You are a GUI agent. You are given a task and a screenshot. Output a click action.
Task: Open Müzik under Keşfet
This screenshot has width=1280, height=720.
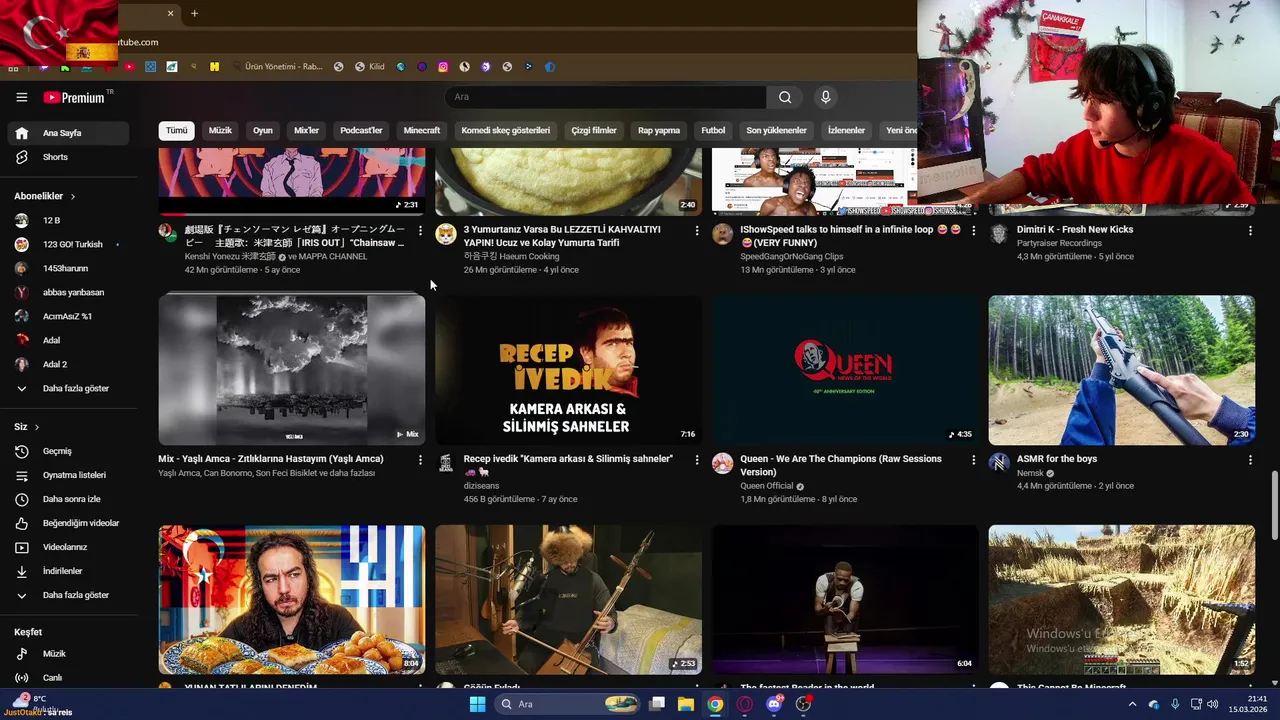[68, 654]
